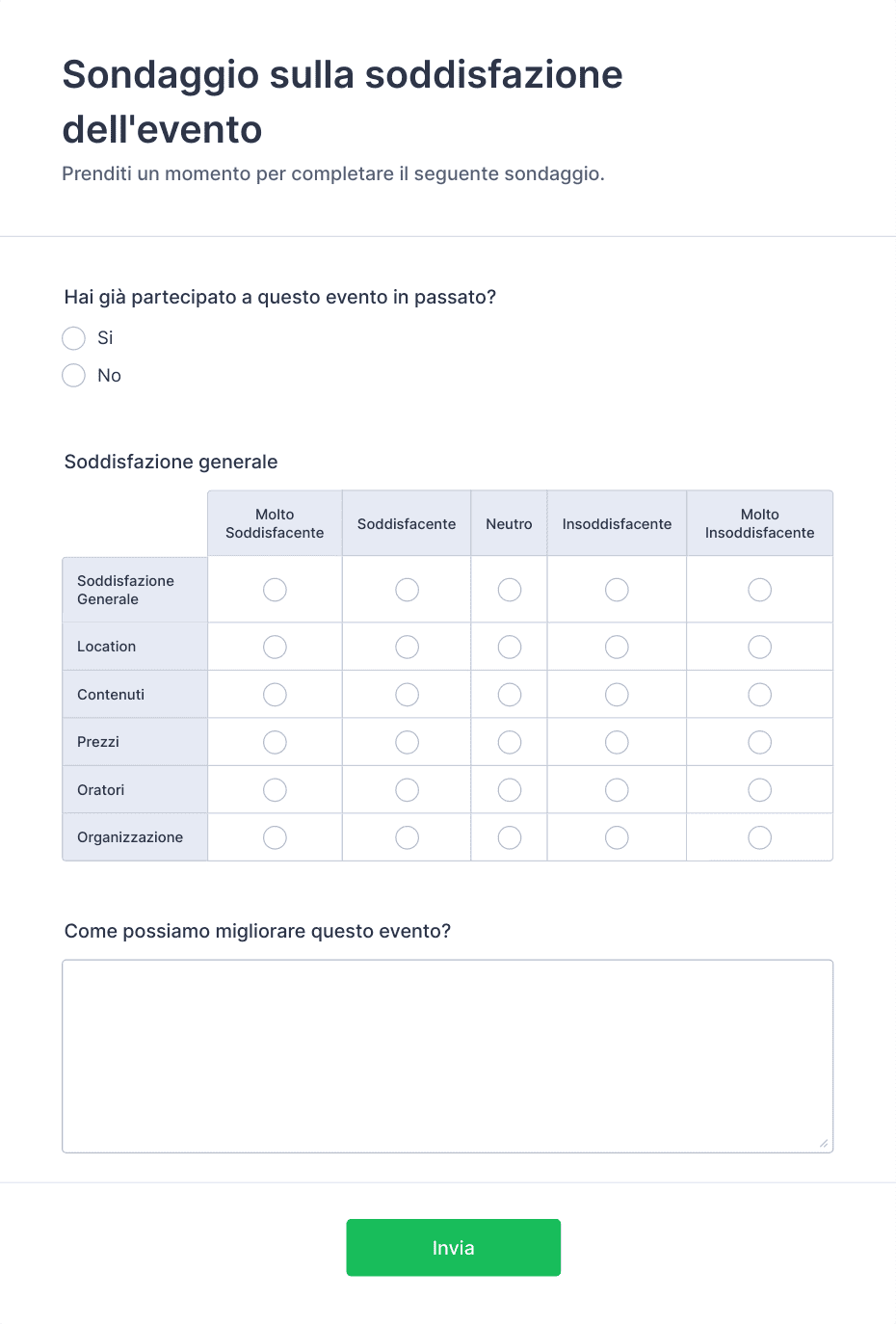Grab the text area resize handle
The height and width of the screenshot is (1324, 896).
[x=824, y=1144]
